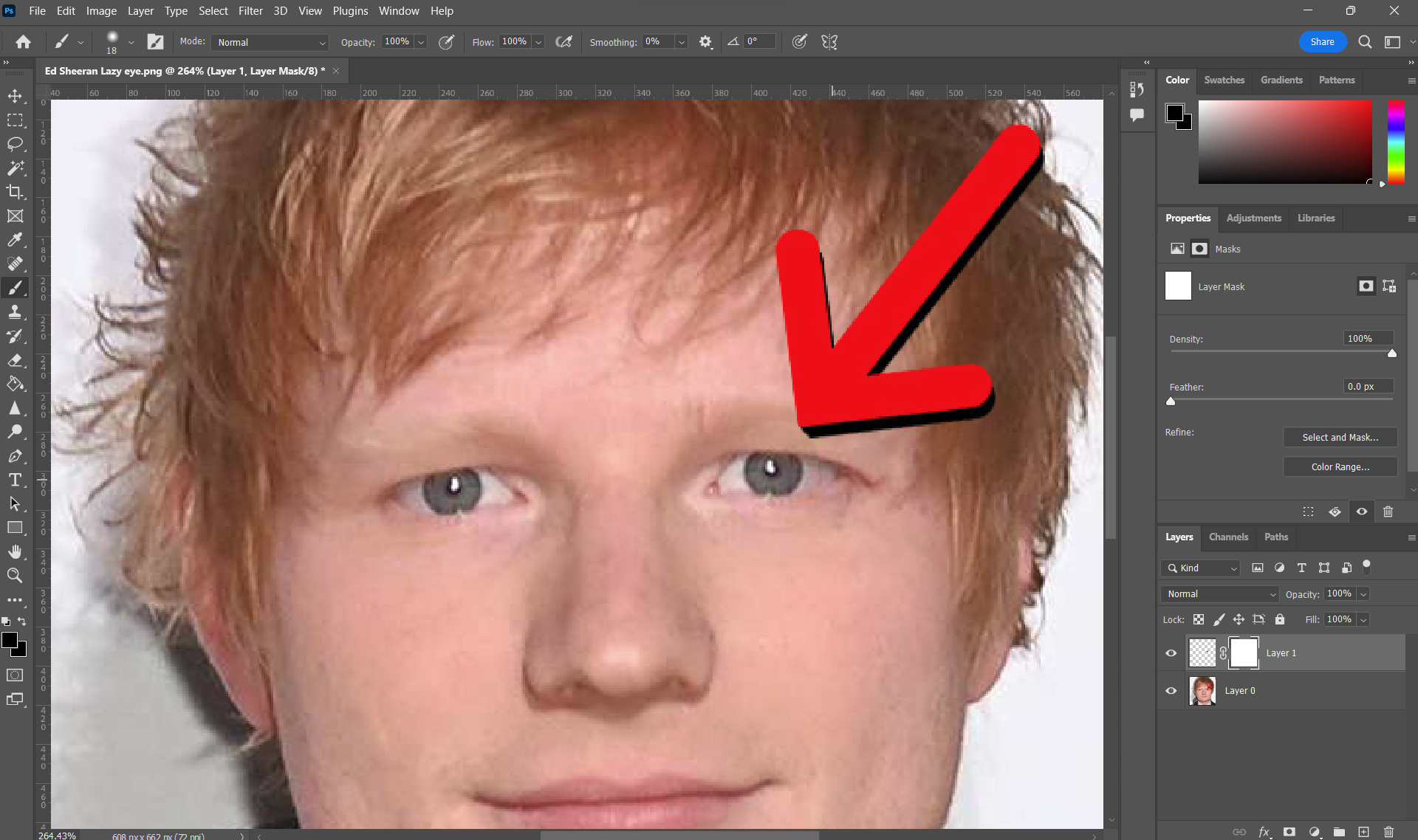Image resolution: width=1418 pixels, height=840 pixels.
Task: Switch to the Channels tab
Action: click(1228, 537)
